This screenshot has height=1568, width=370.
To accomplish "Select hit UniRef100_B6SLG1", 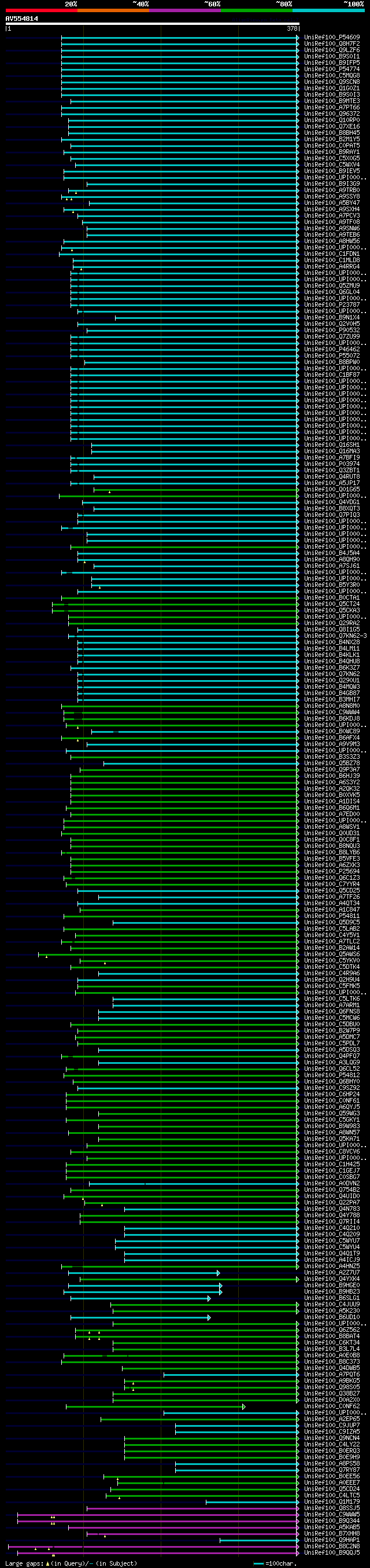I will [332, 1298].
